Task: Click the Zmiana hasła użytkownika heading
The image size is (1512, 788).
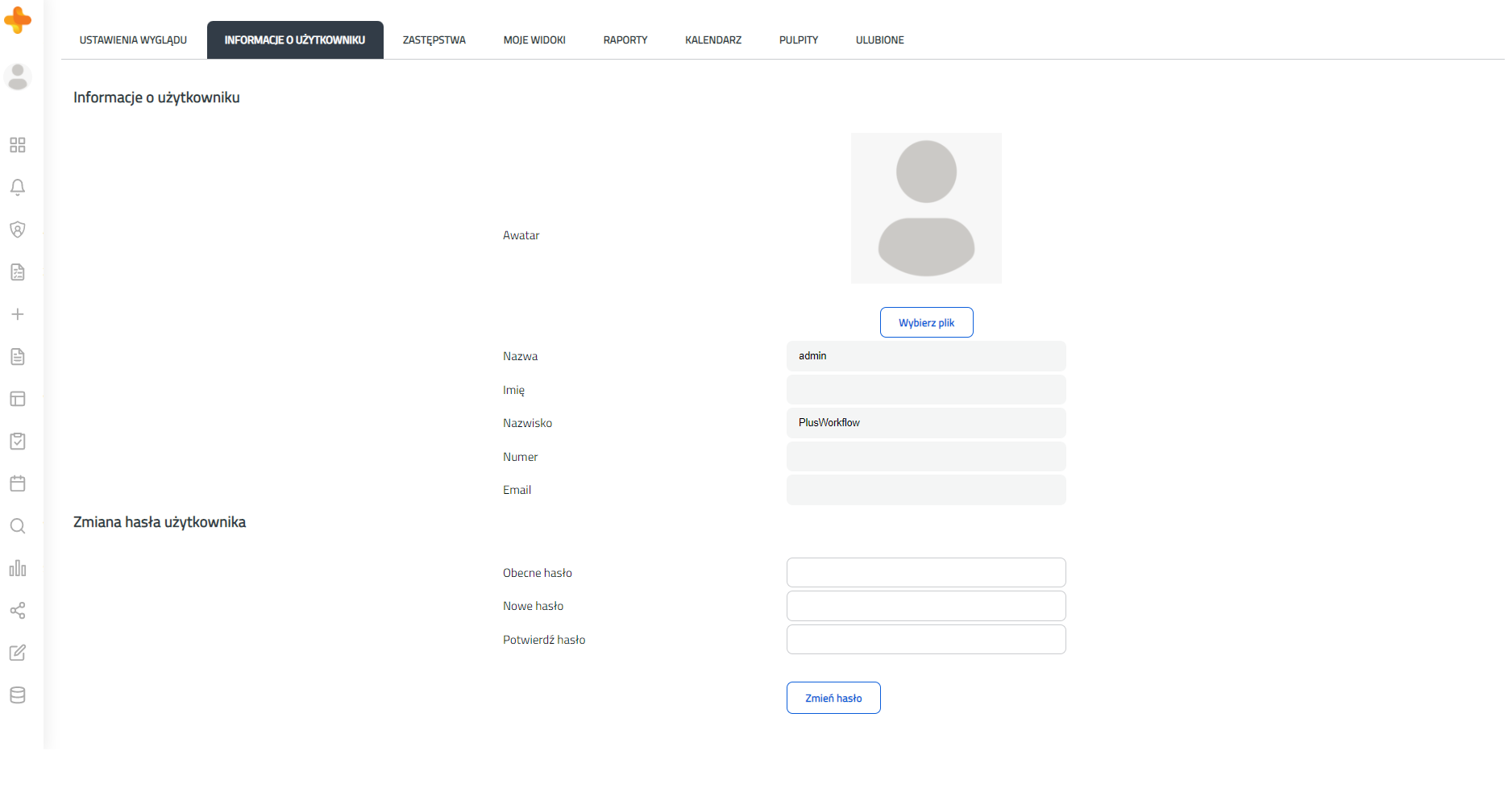Action: coord(160,522)
